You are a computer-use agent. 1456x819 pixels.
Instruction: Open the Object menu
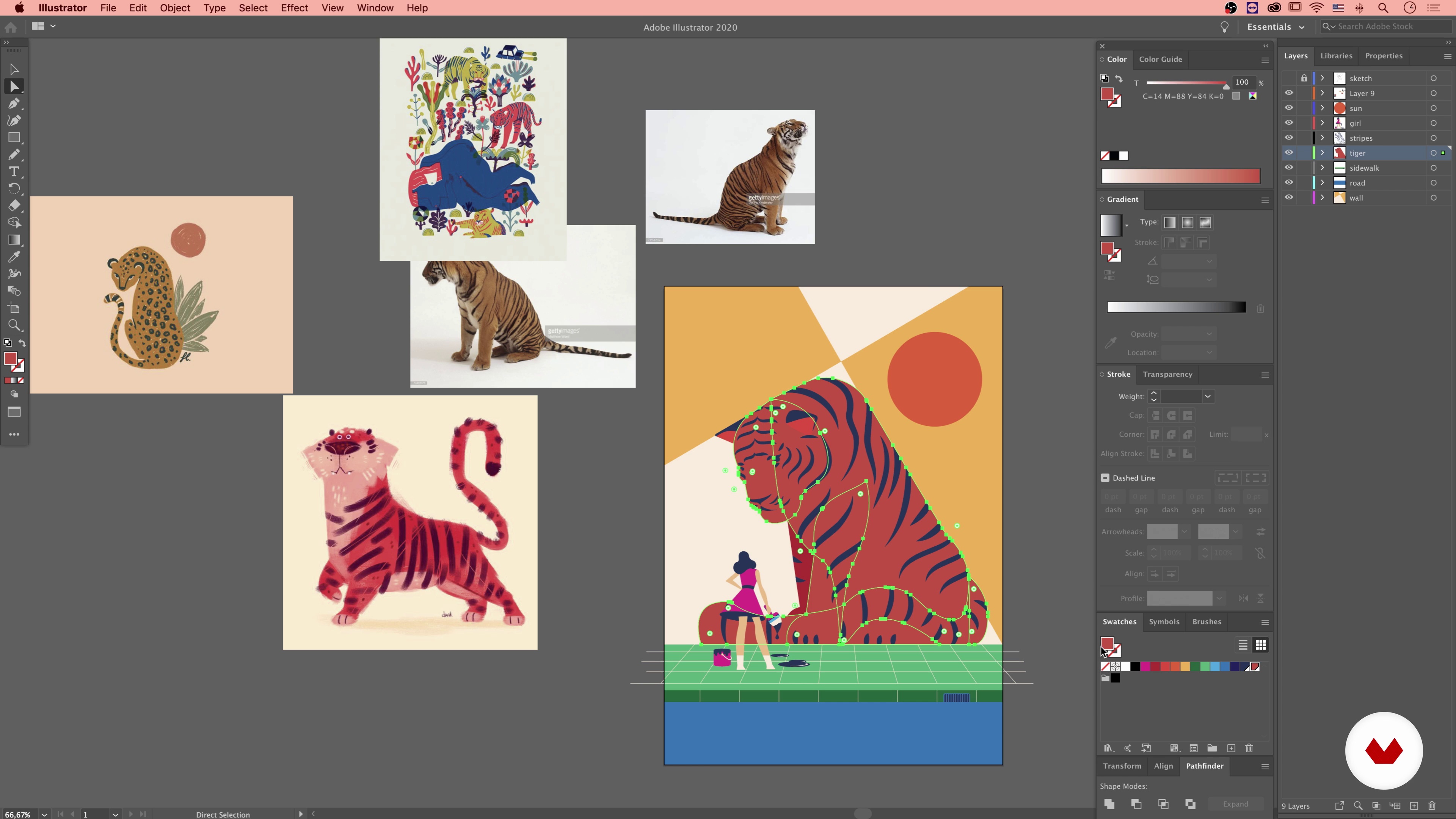[175, 8]
